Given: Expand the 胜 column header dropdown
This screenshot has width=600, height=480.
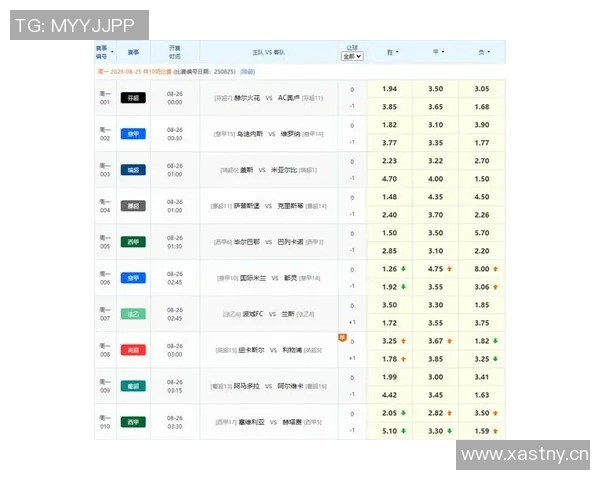Looking at the screenshot, I should coord(391,52).
